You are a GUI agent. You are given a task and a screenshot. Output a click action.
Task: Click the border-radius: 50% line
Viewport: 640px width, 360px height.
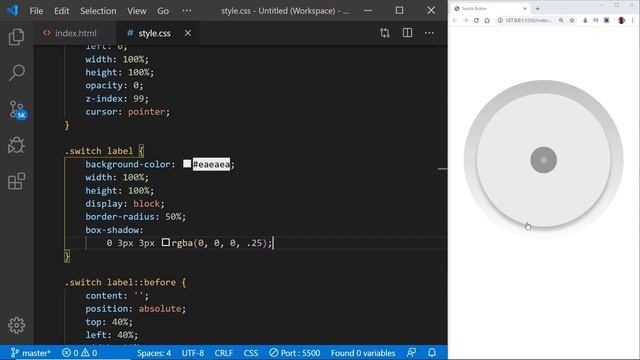pos(136,217)
